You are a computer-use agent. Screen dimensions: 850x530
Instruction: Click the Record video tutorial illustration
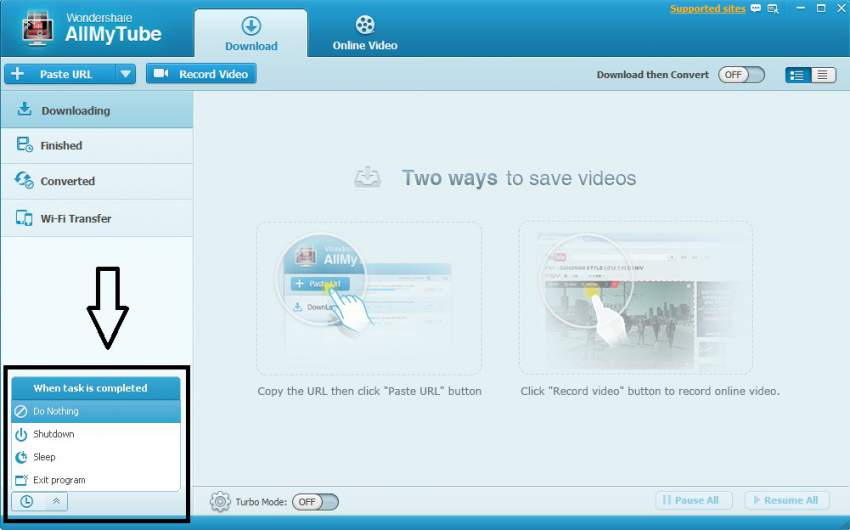point(635,297)
